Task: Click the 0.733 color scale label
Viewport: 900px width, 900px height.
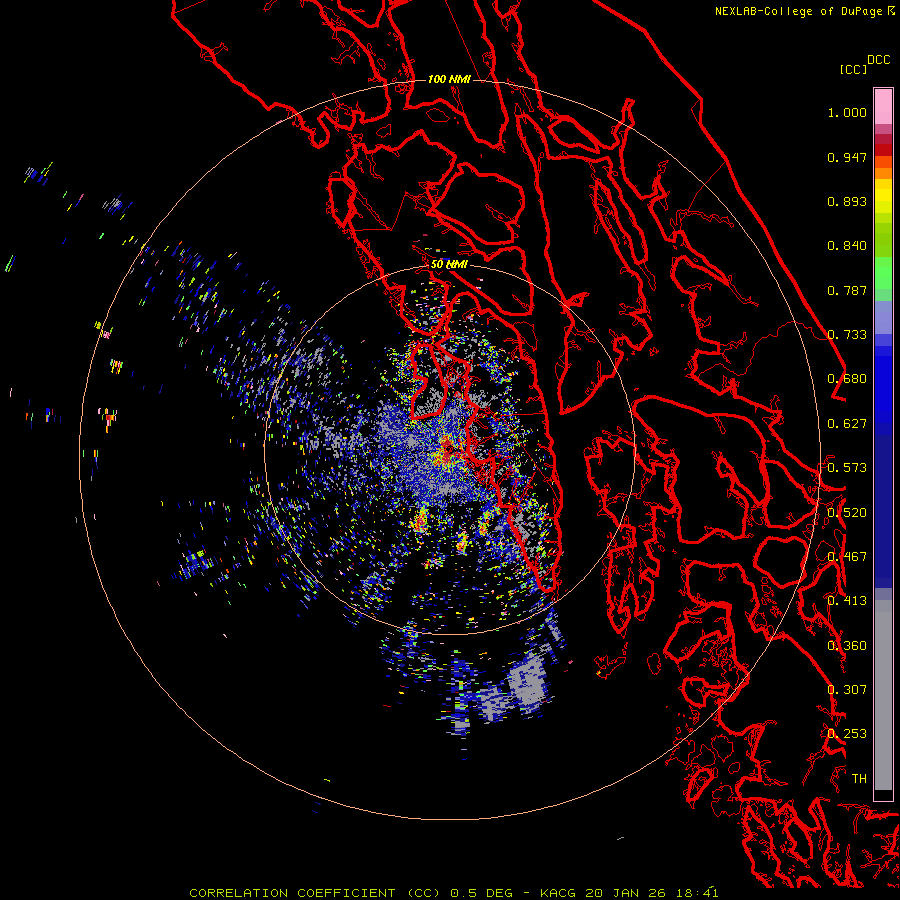Action: 847,335
